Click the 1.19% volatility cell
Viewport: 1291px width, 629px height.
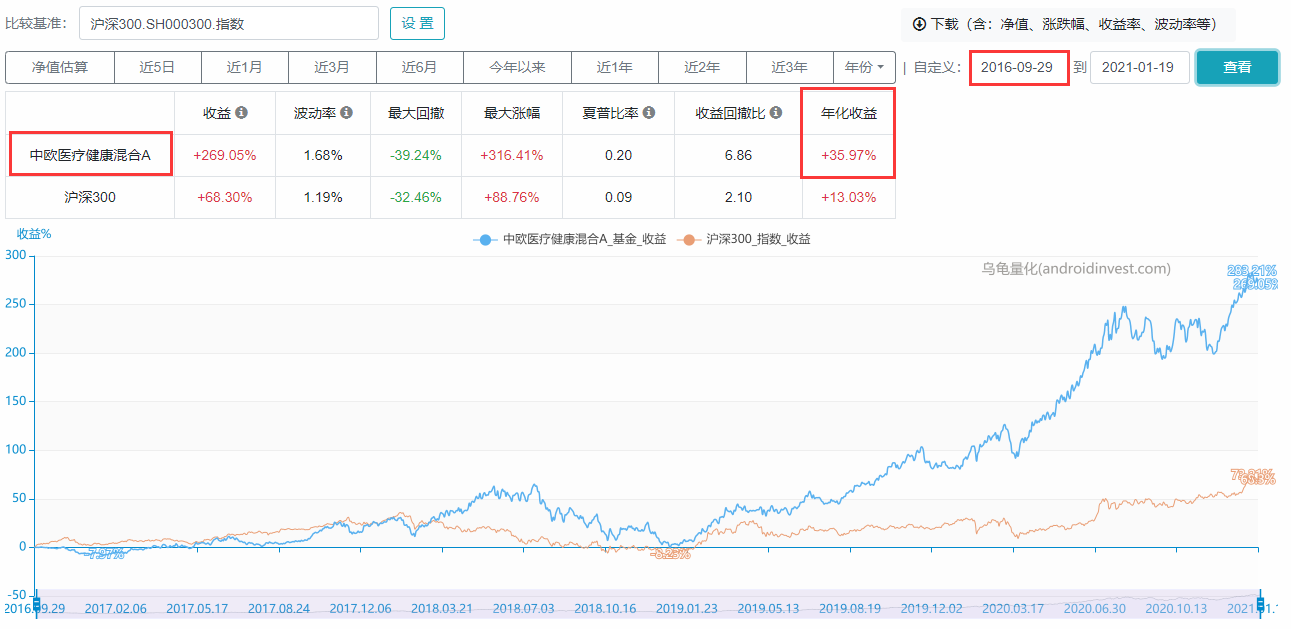pos(323,197)
